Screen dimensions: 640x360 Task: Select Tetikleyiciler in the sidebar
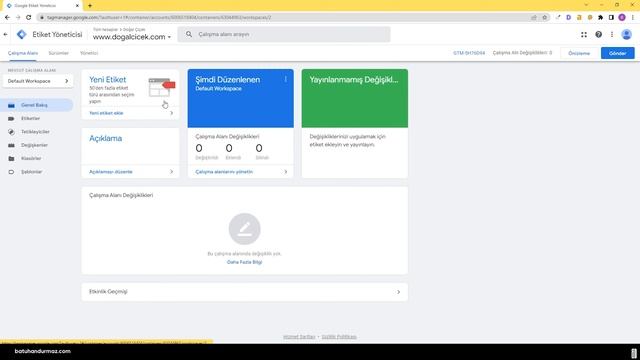tap(37, 132)
